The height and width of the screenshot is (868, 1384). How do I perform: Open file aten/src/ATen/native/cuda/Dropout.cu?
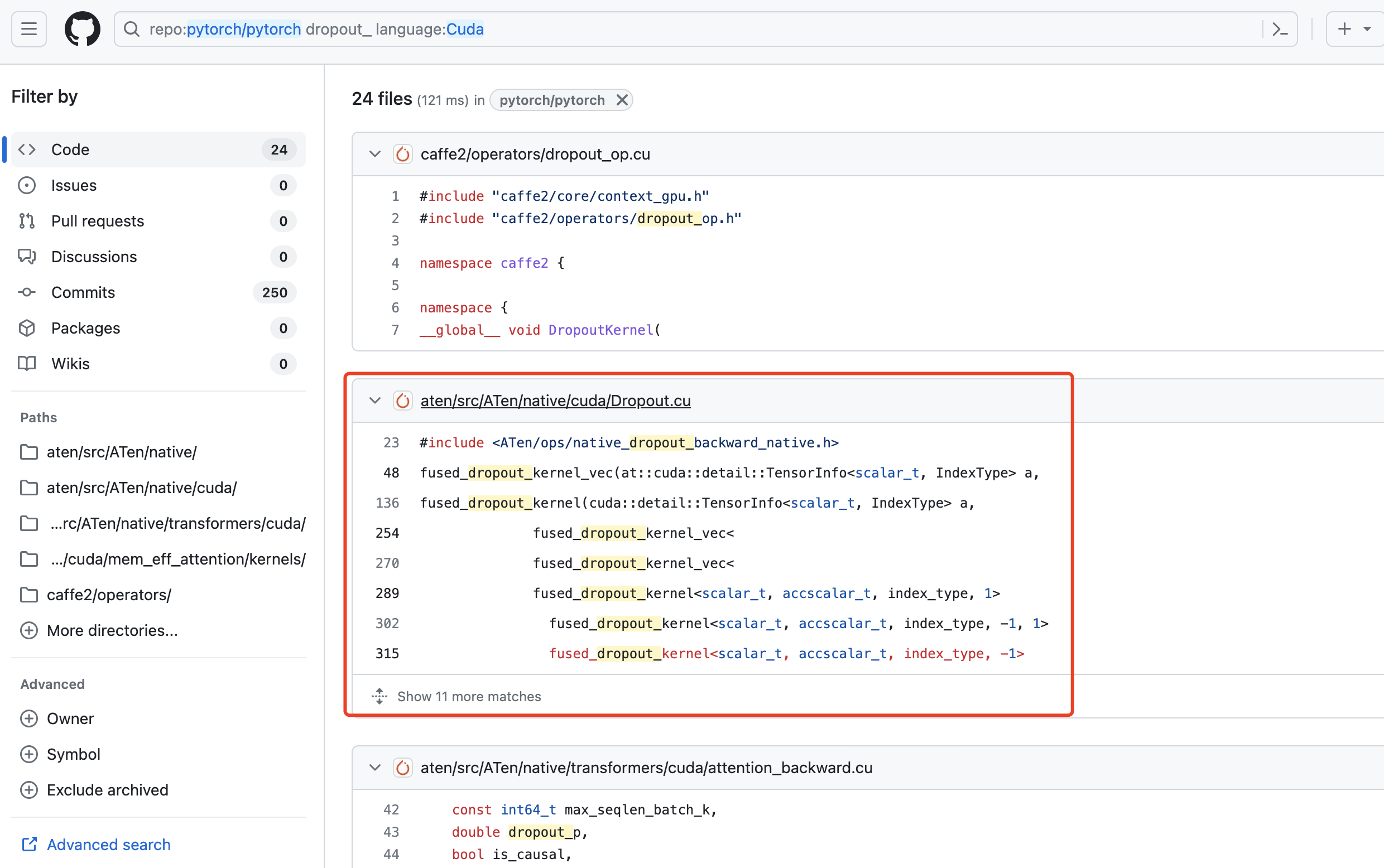pos(555,400)
